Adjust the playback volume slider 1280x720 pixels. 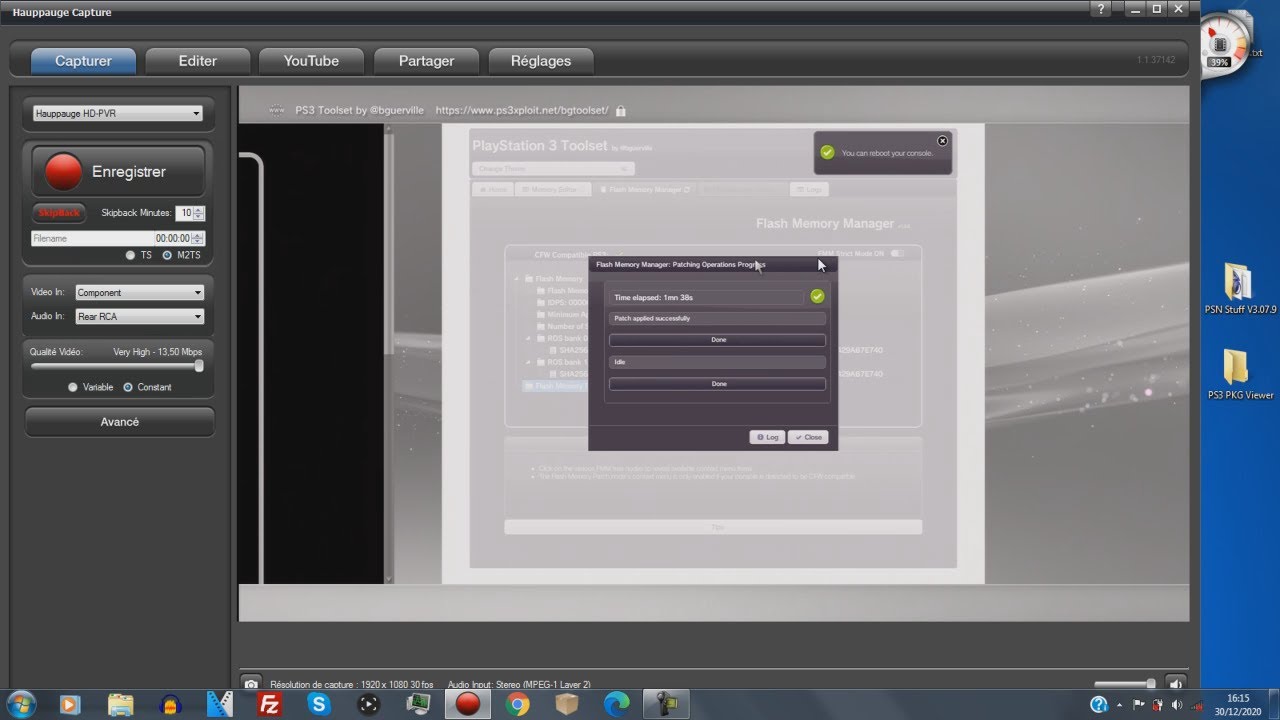(1150, 684)
